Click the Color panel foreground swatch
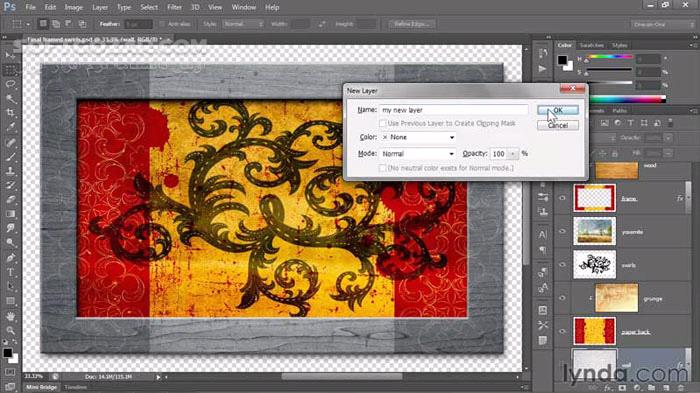The width and height of the screenshot is (700, 393). 562,59
